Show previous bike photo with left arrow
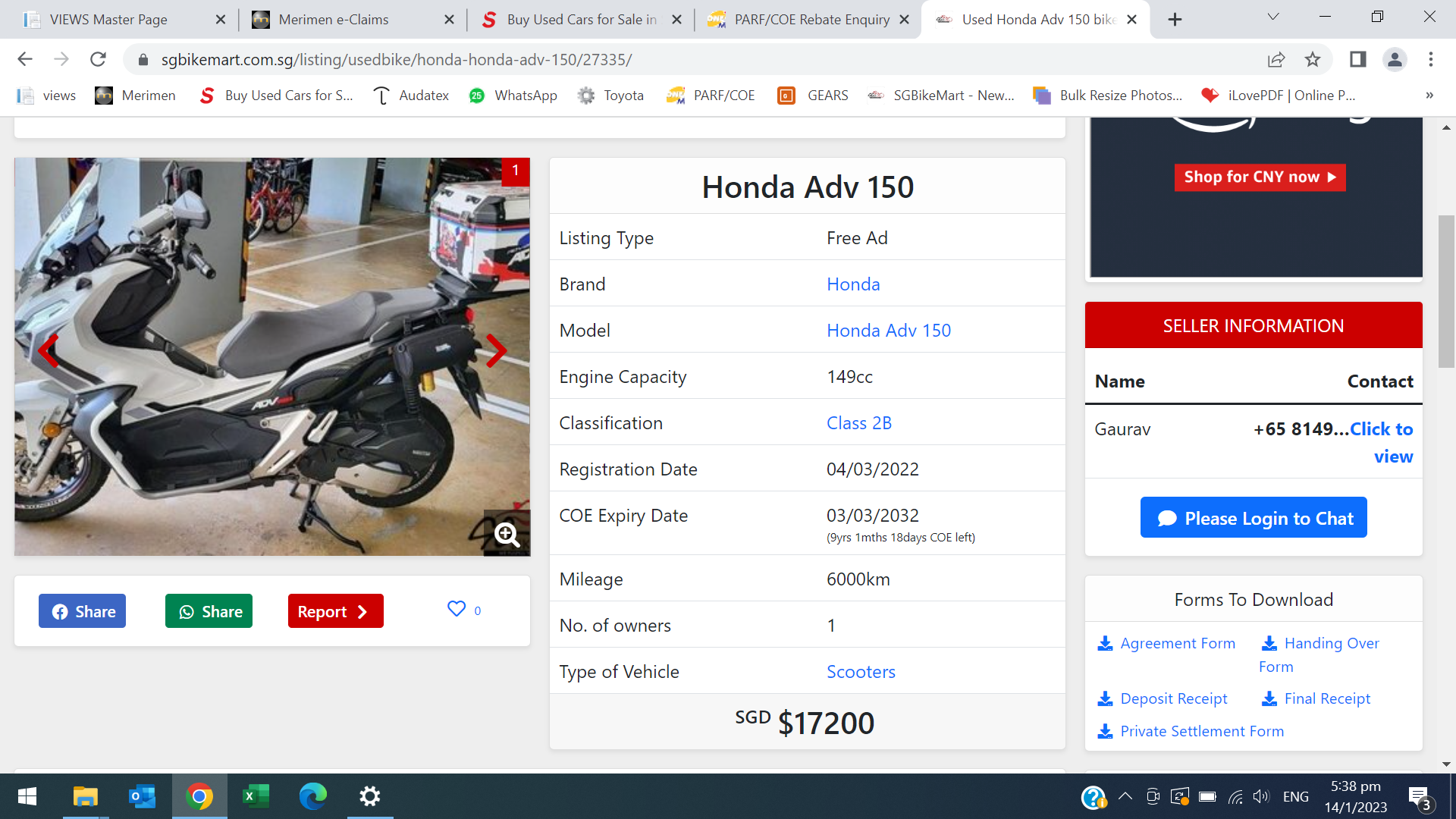 tap(49, 351)
